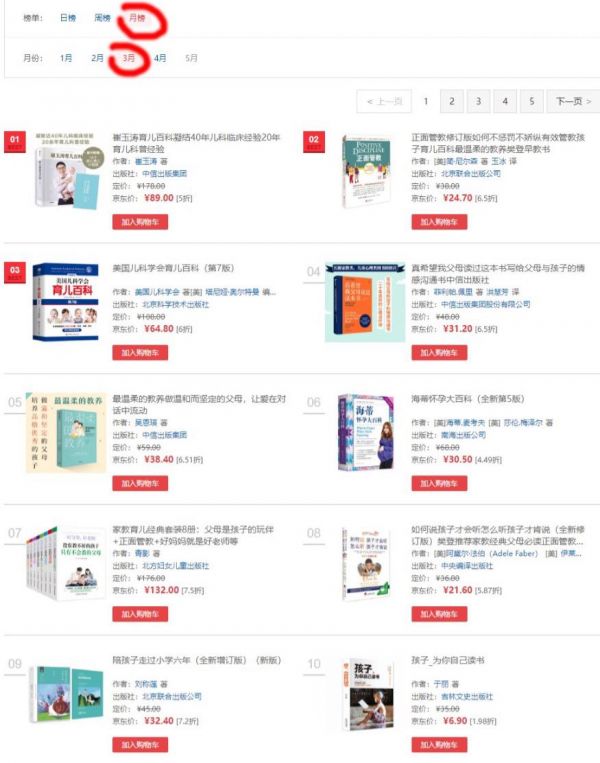This screenshot has height=763, width=600.
Task: Go to page 2 of rankings
Action: pos(452,101)
